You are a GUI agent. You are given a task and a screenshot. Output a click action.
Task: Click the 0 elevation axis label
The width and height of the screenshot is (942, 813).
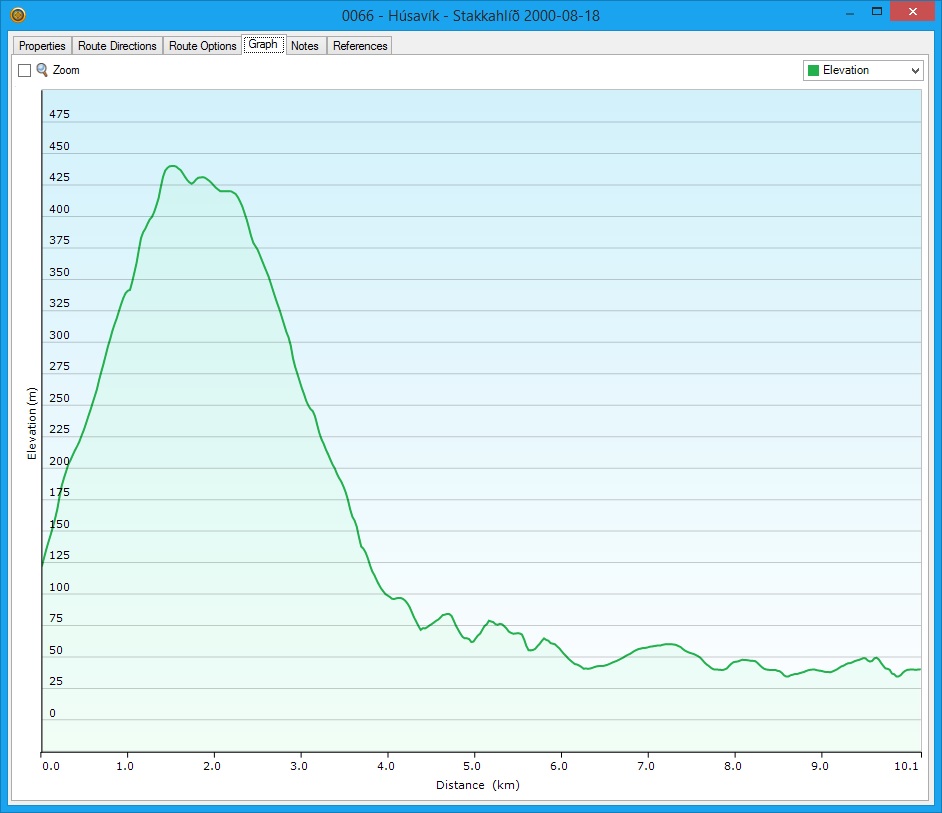52,713
